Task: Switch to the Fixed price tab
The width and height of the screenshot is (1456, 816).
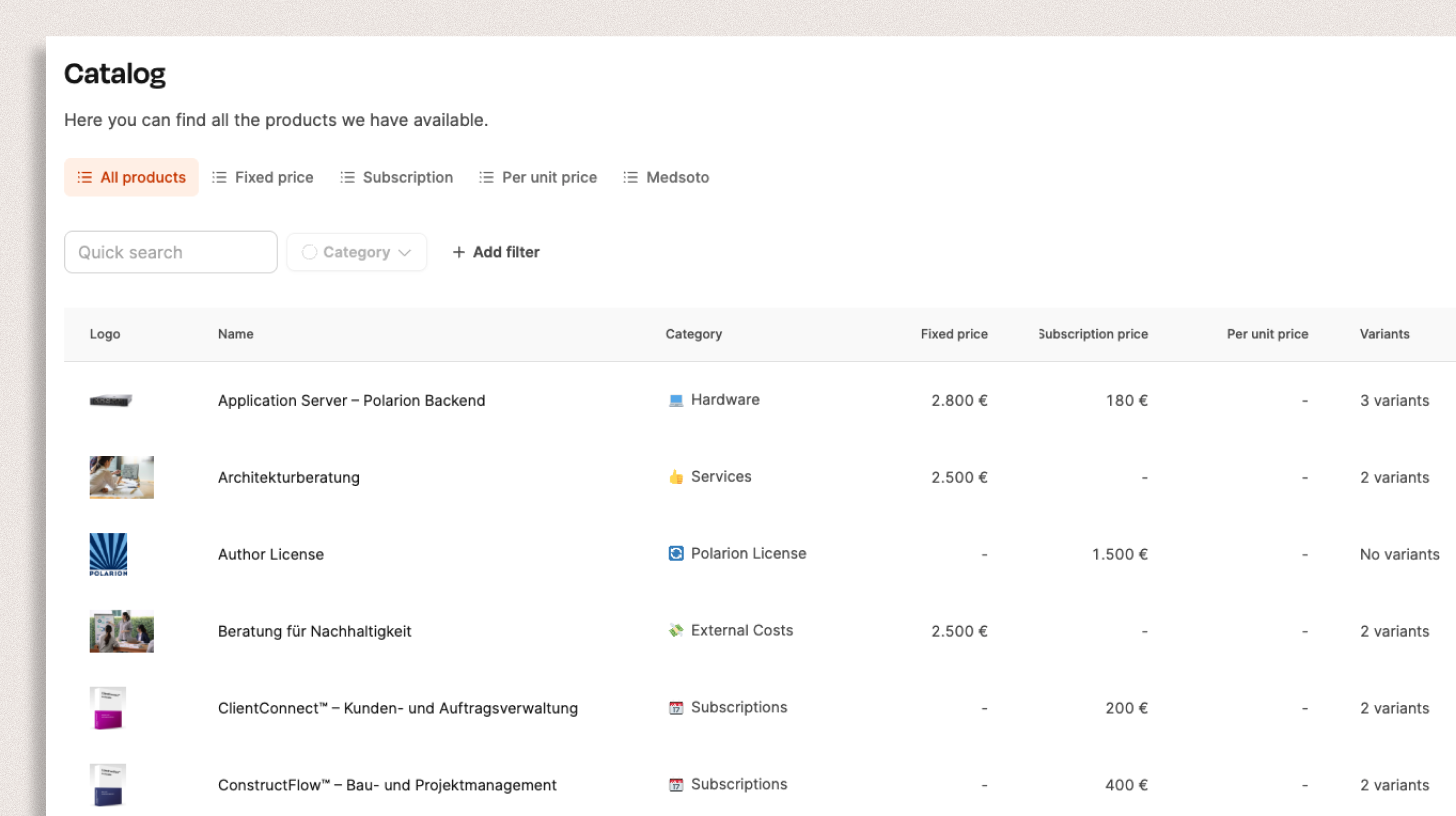Action: 263,177
